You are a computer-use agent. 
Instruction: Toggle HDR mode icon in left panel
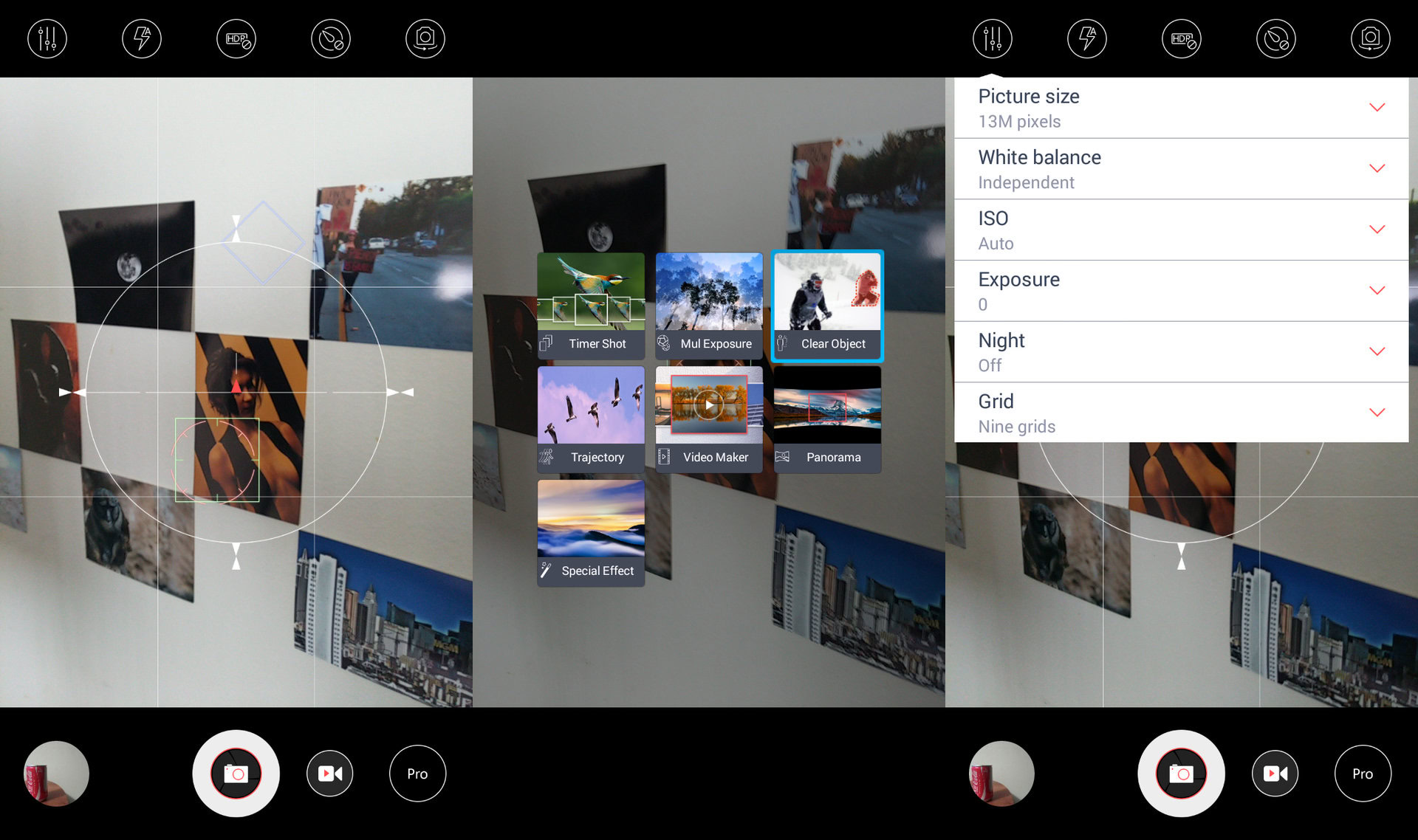tap(236, 38)
